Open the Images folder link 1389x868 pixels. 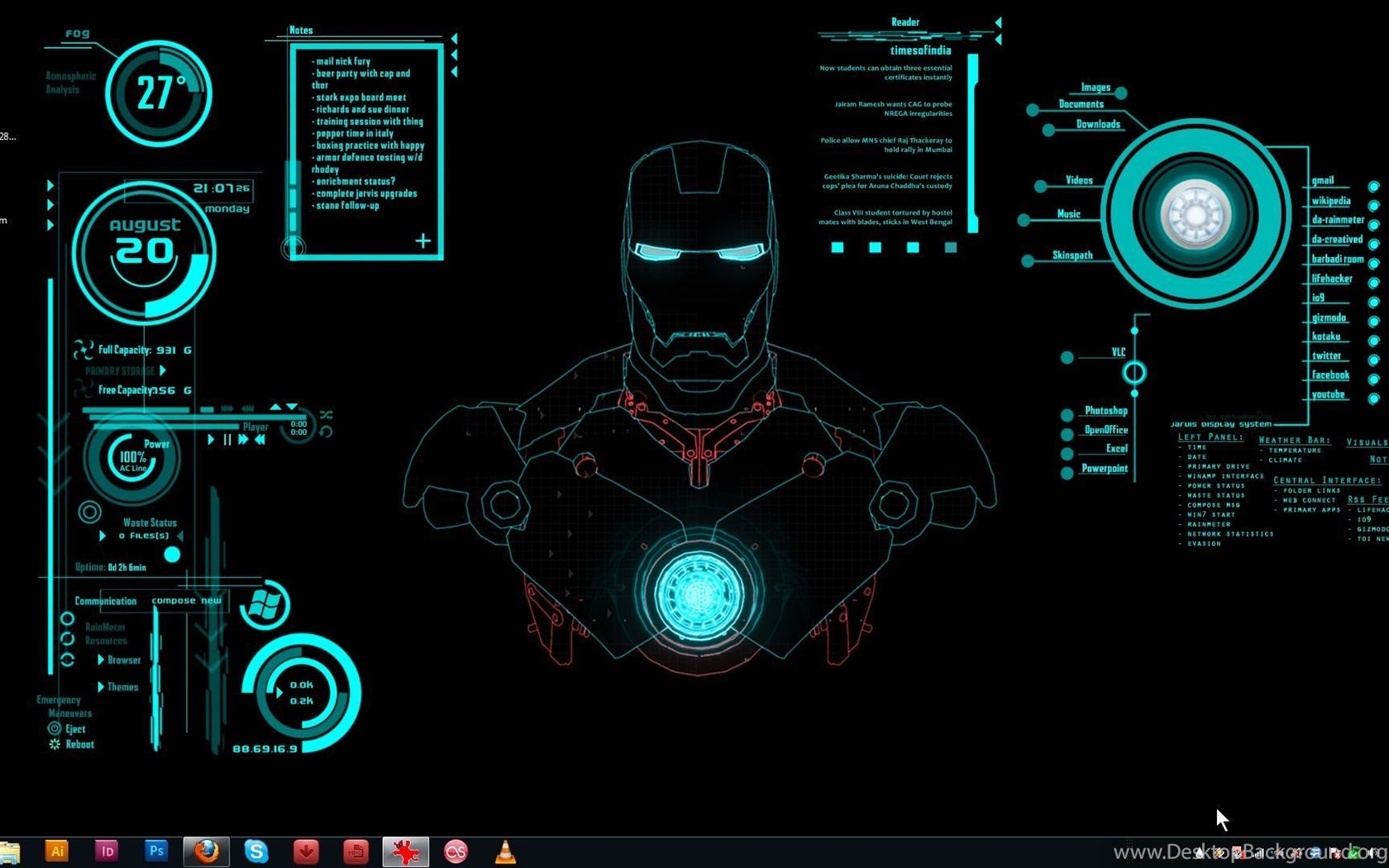pyautogui.click(x=1095, y=88)
